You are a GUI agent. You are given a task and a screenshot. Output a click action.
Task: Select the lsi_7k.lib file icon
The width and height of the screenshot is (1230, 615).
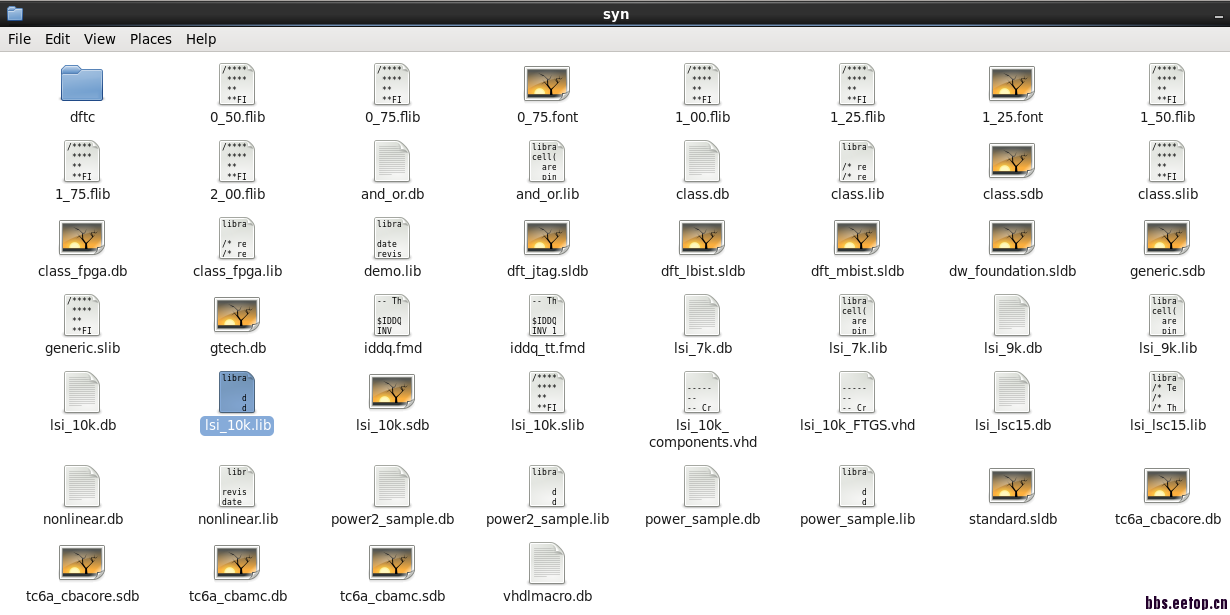point(857,315)
